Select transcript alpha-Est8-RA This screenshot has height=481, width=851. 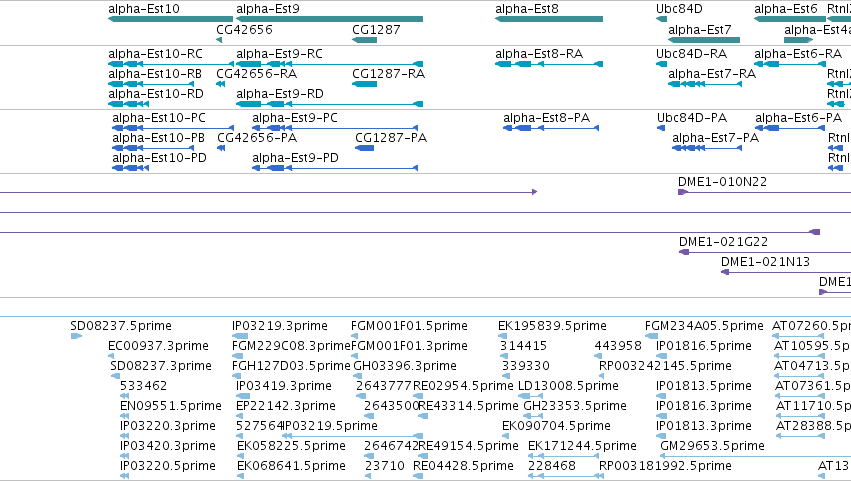tap(549, 64)
